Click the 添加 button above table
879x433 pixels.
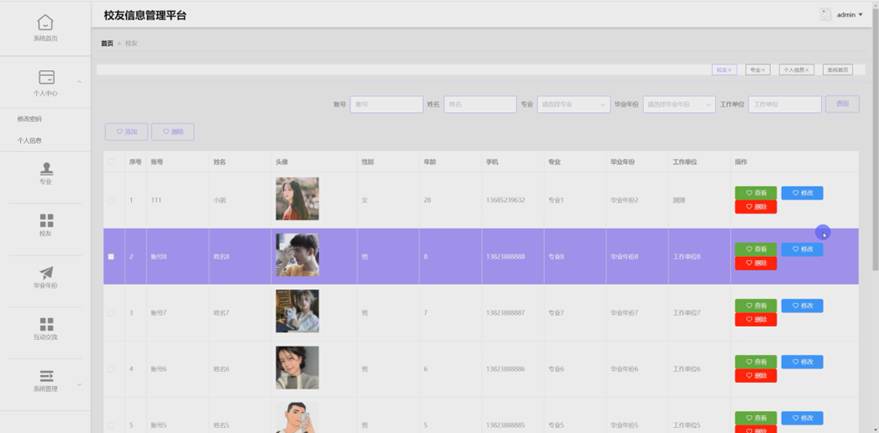tap(126, 132)
